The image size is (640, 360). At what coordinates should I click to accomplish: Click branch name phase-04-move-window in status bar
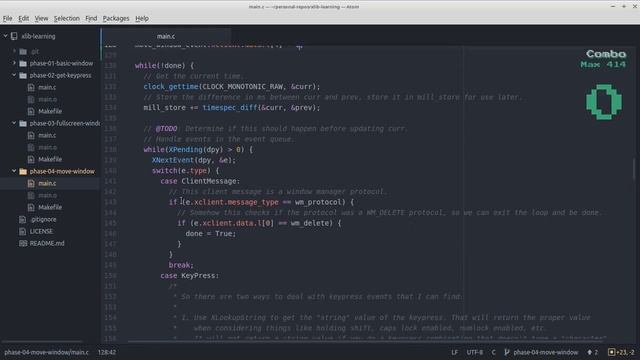(x=546, y=352)
